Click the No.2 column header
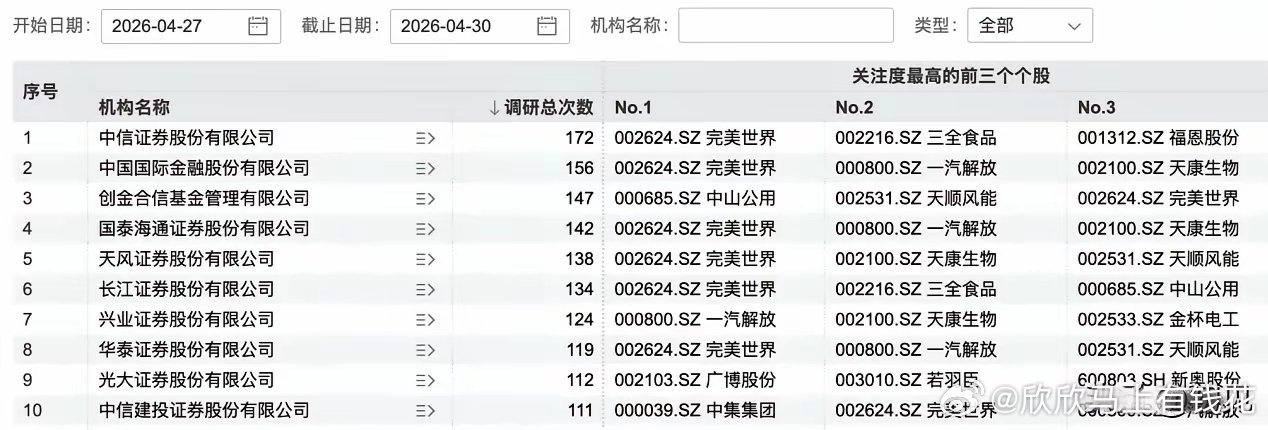Viewport: 1268px width, 430px height. point(855,107)
